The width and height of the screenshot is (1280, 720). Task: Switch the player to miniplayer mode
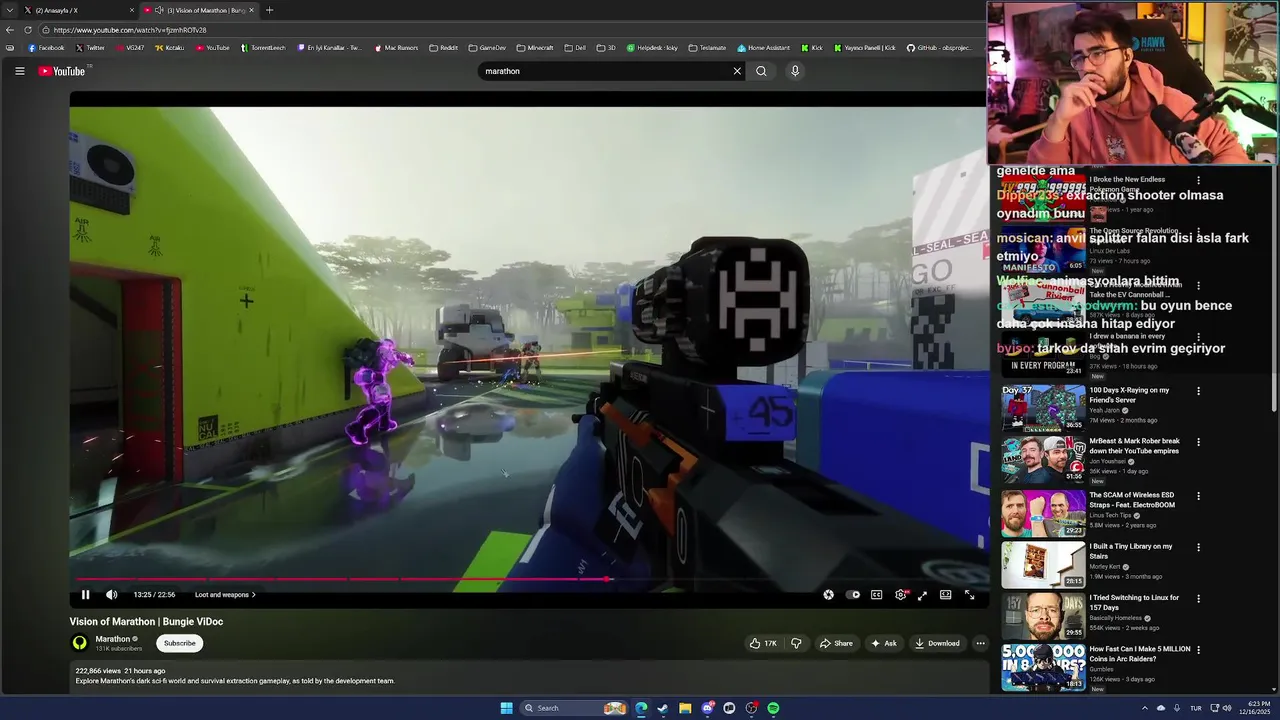(x=922, y=595)
